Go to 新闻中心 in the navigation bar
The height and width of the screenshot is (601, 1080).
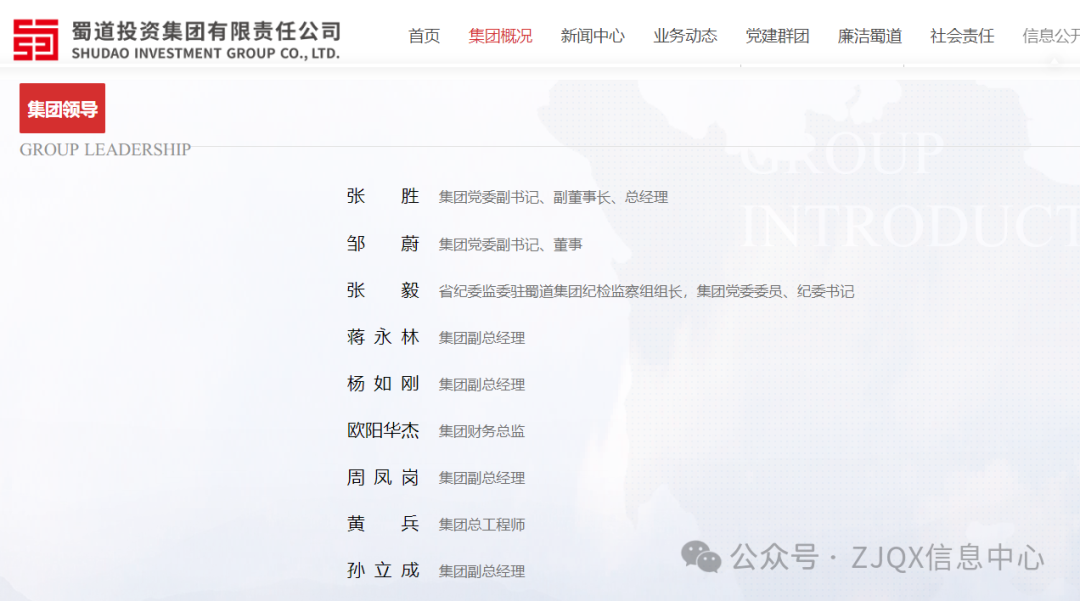(x=592, y=36)
